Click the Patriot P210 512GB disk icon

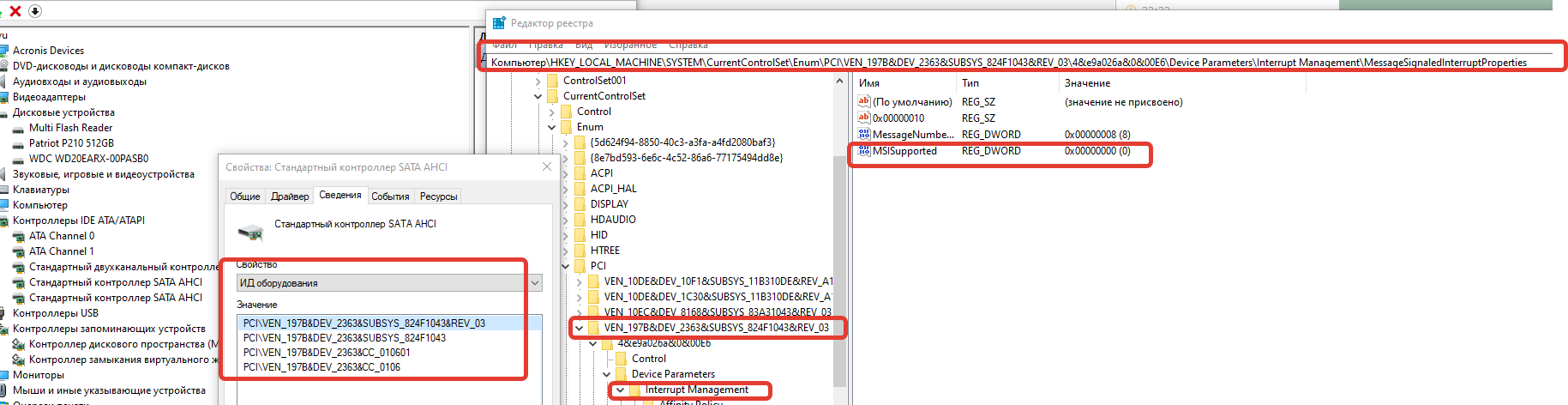(18, 144)
